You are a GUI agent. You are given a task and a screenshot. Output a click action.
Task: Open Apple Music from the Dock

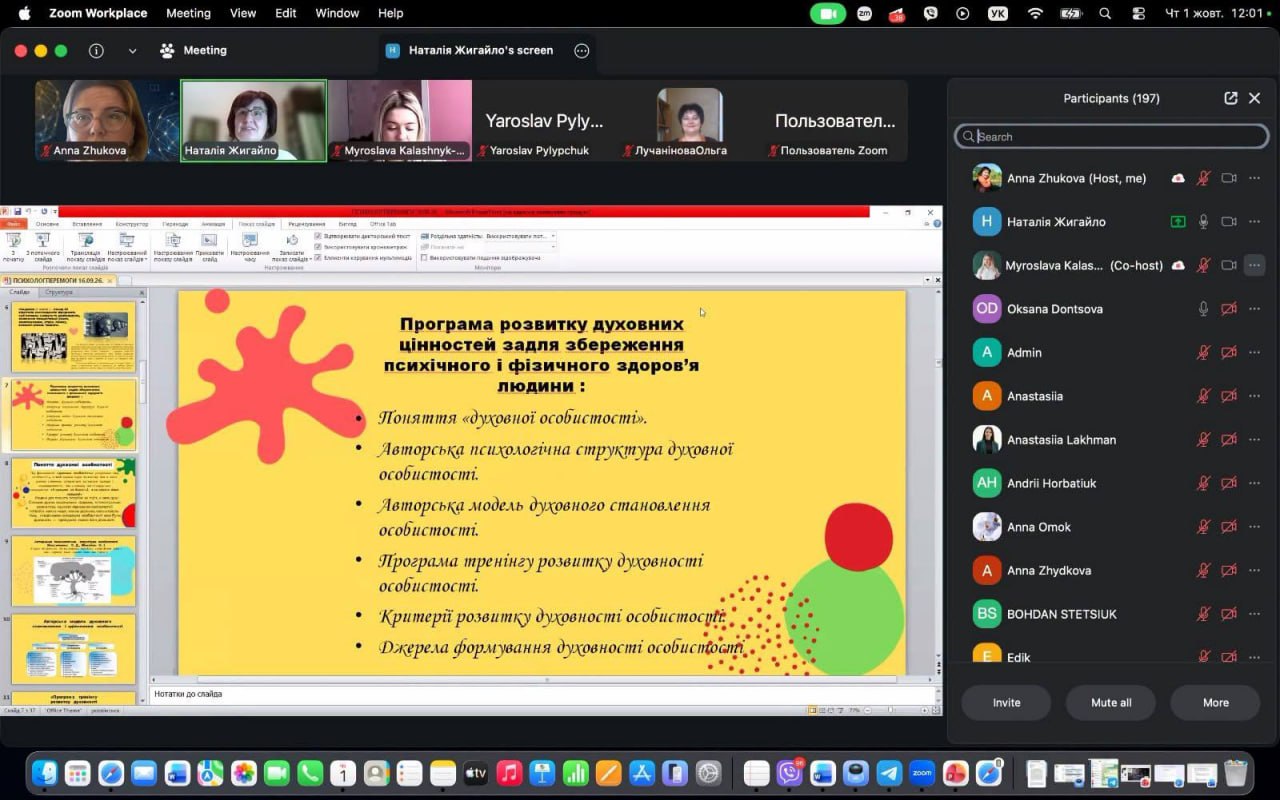tap(509, 773)
